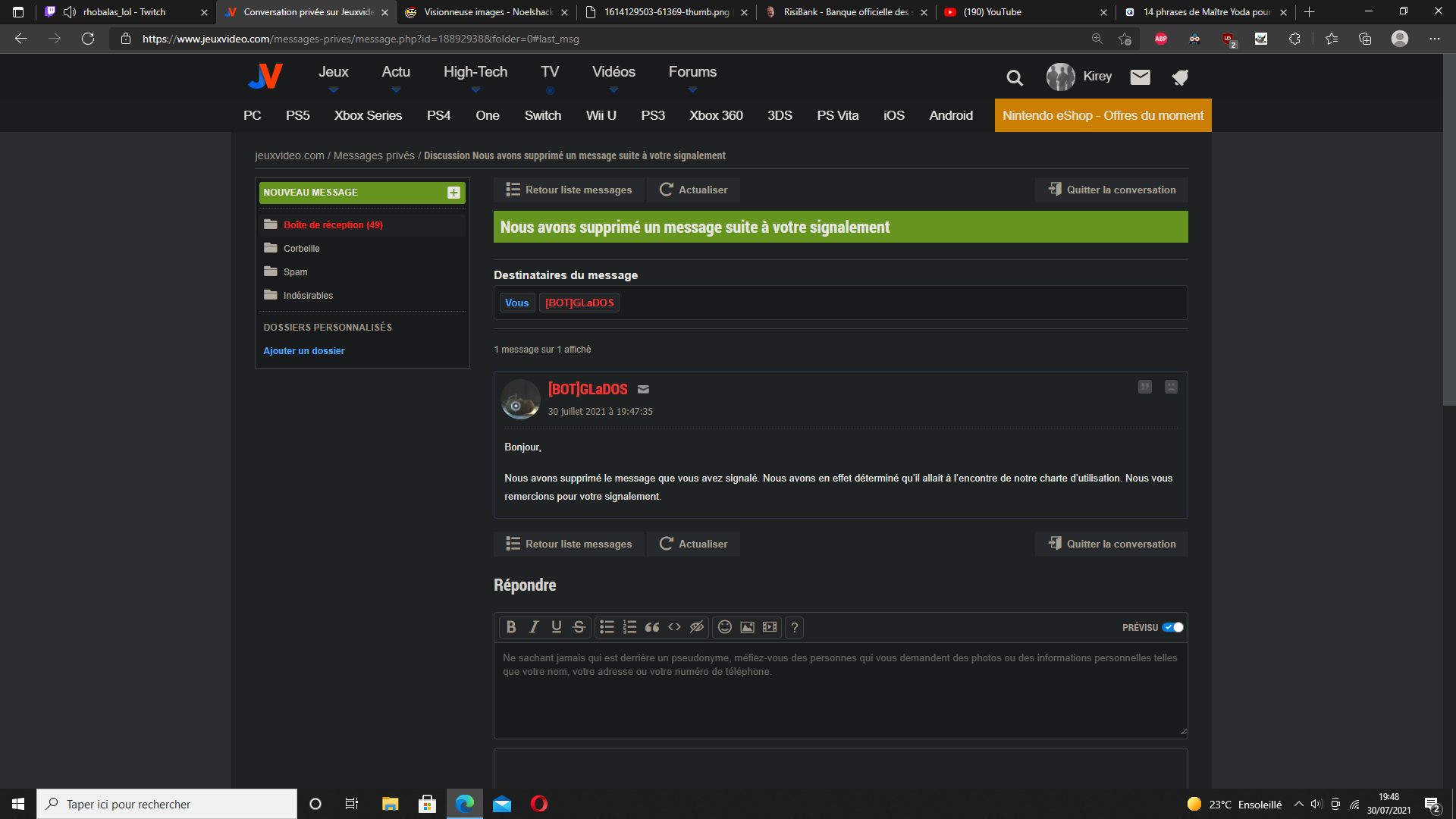Switch to the rhobalas_lol Twitch tab
The width and height of the screenshot is (1456, 819).
tap(124, 12)
